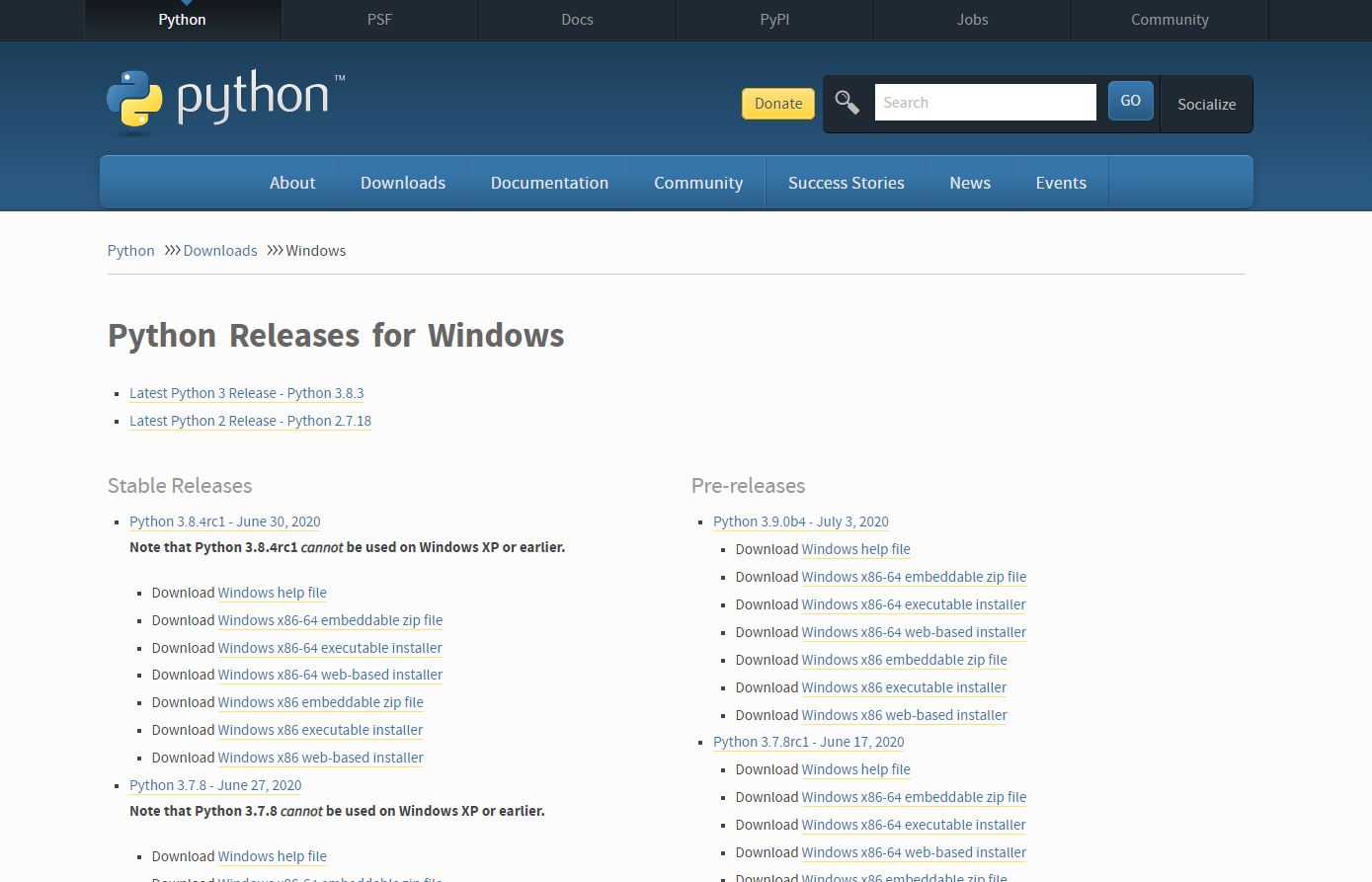
Task: Open the Events menu item
Action: pyautogui.click(x=1061, y=183)
